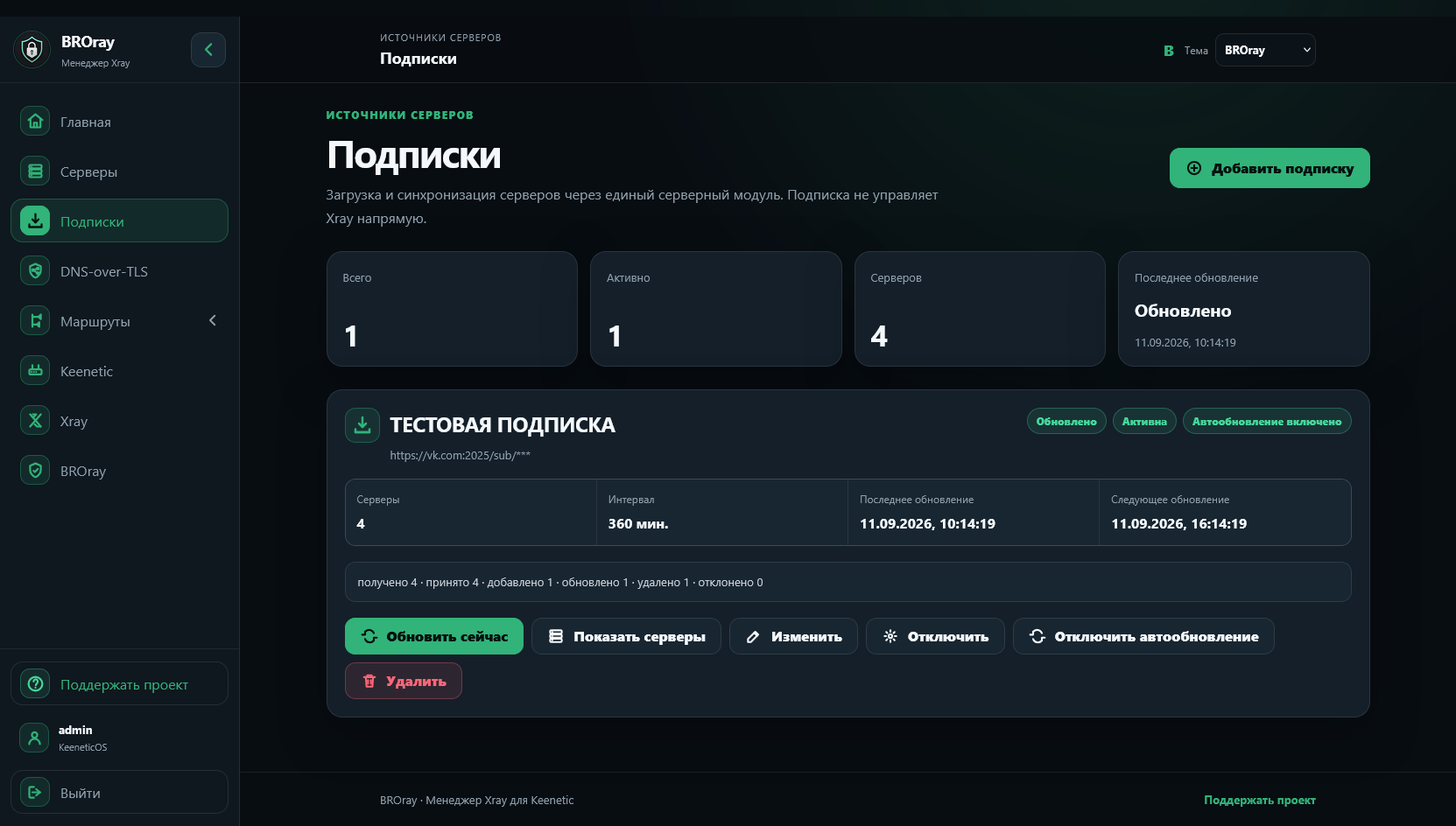Open the Тема theme dropdown
This screenshot has width=1456, height=826.
click(x=1265, y=50)
